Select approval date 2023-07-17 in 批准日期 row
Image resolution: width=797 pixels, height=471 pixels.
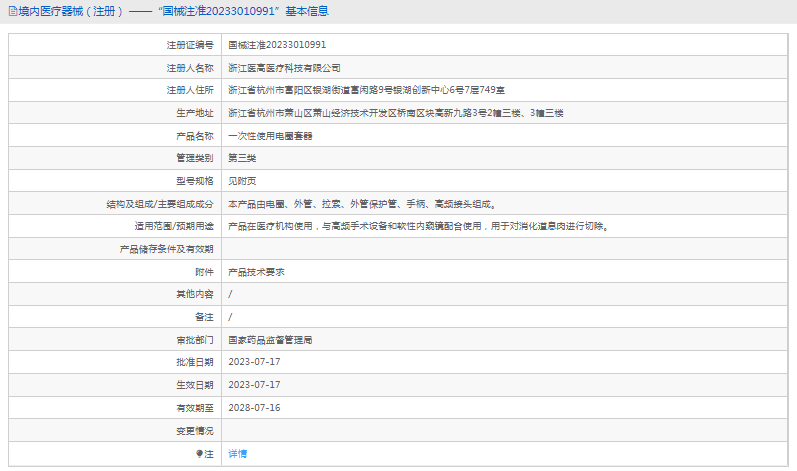pos(254,362)
